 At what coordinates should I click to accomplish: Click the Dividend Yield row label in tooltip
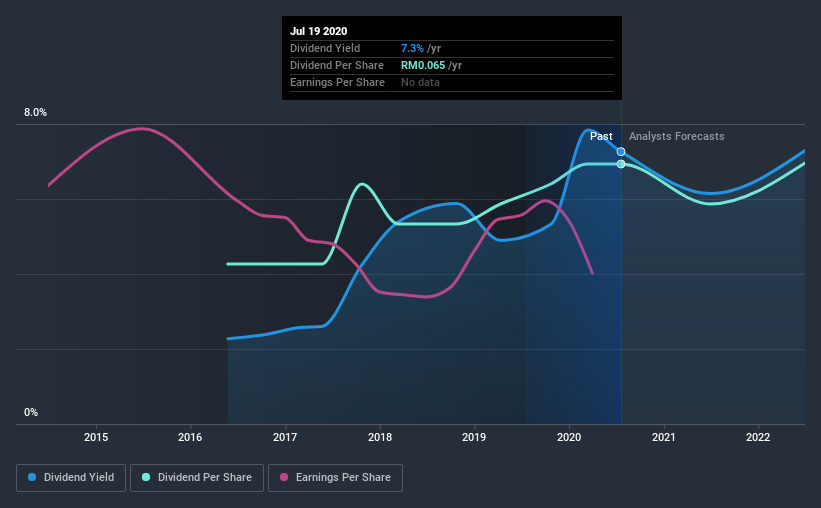325,48
